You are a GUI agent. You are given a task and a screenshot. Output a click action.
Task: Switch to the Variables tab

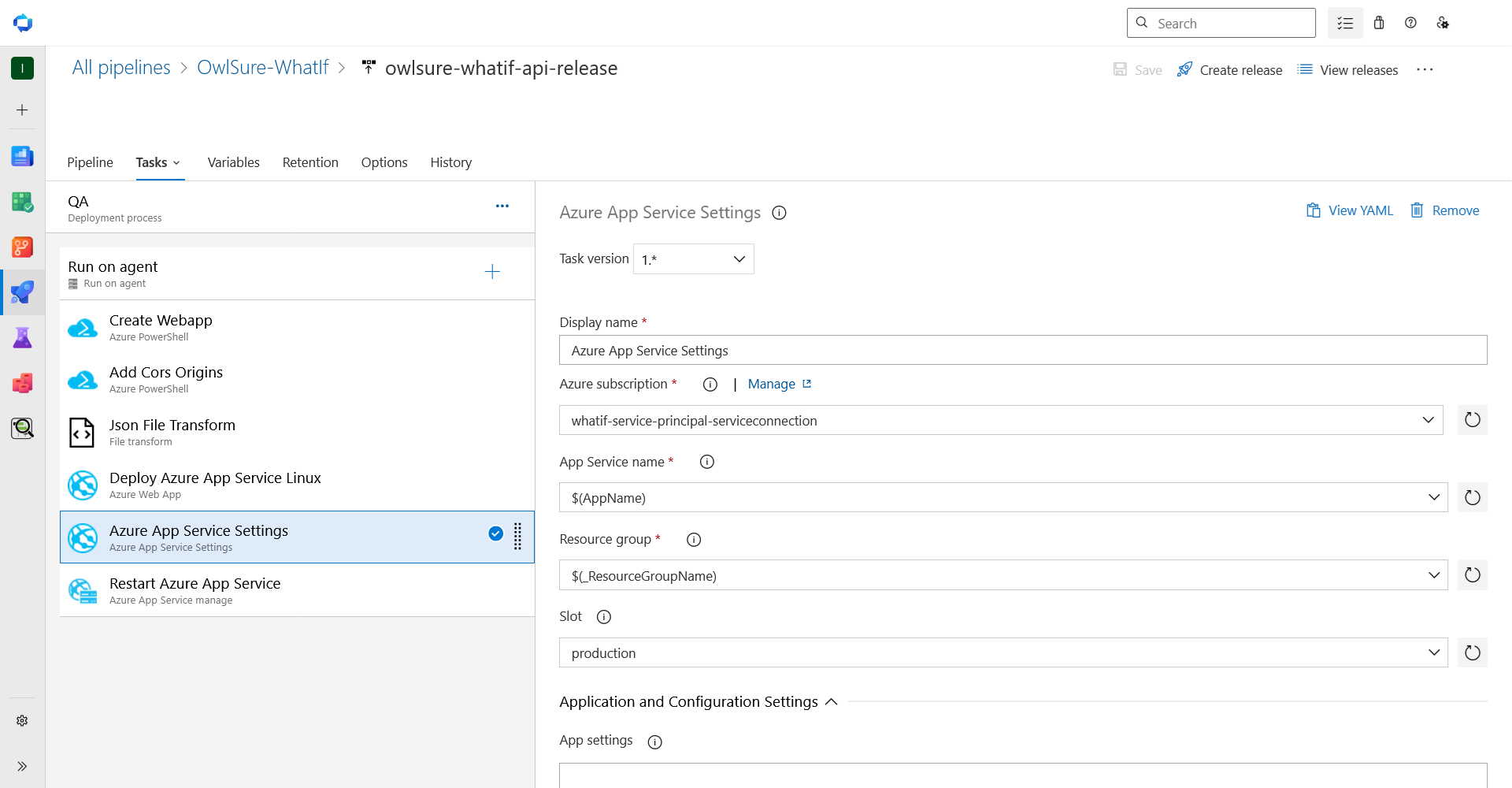(233, 162)
